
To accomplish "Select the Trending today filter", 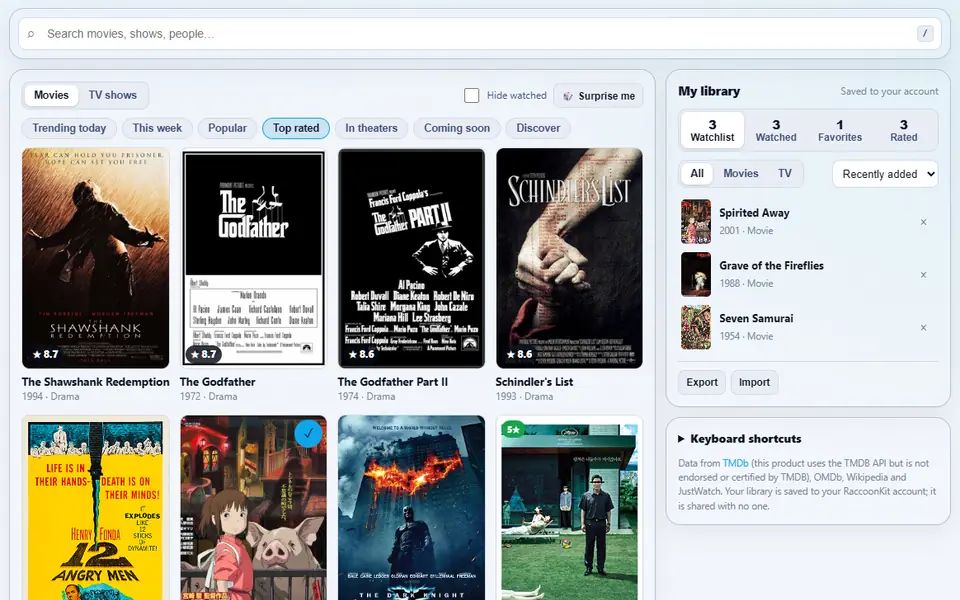I will point(69,128).
